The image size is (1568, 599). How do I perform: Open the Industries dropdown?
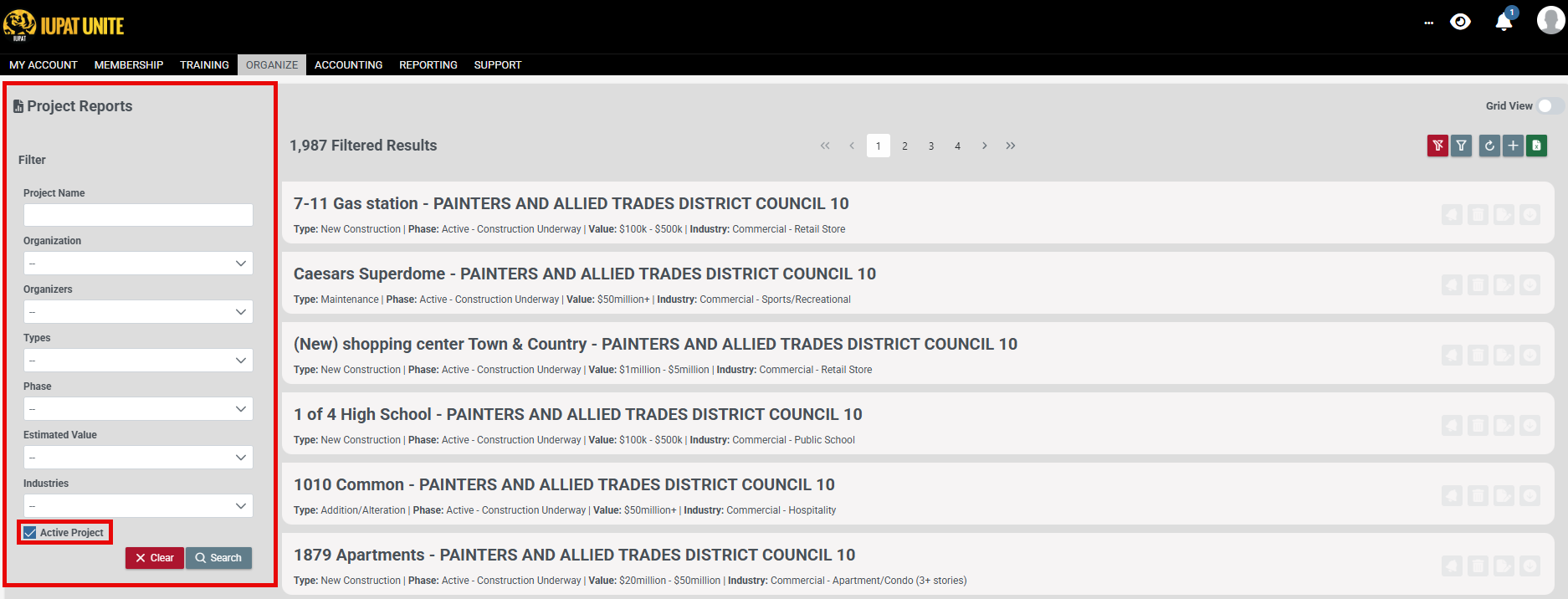click(138, 506)
